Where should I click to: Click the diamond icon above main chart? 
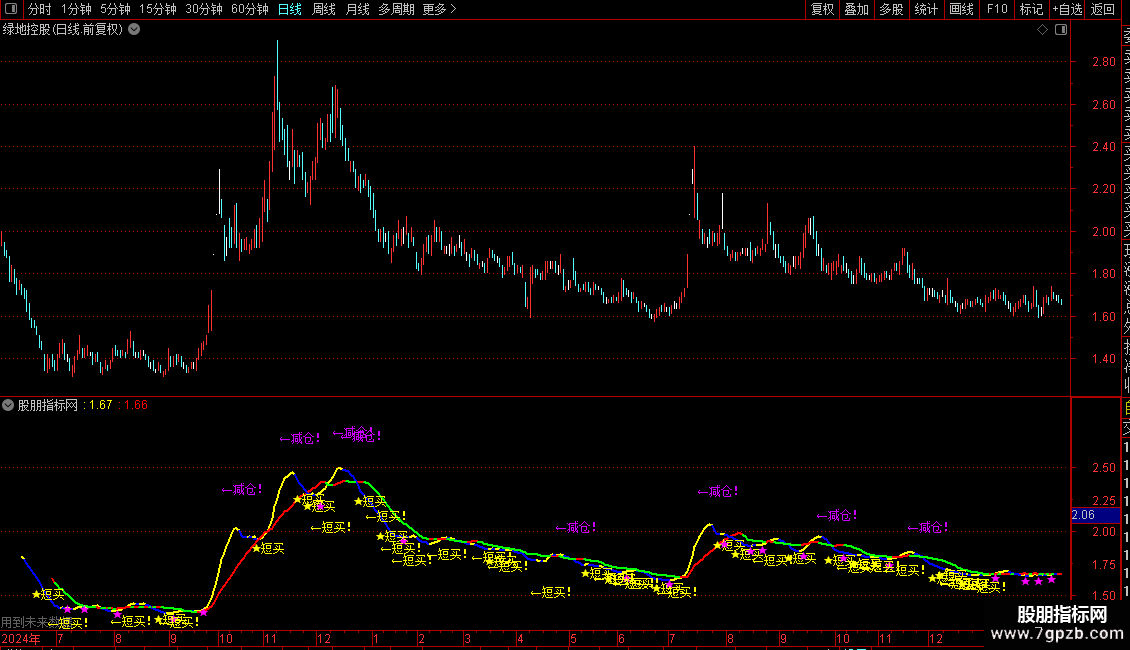click(1042, 30)
